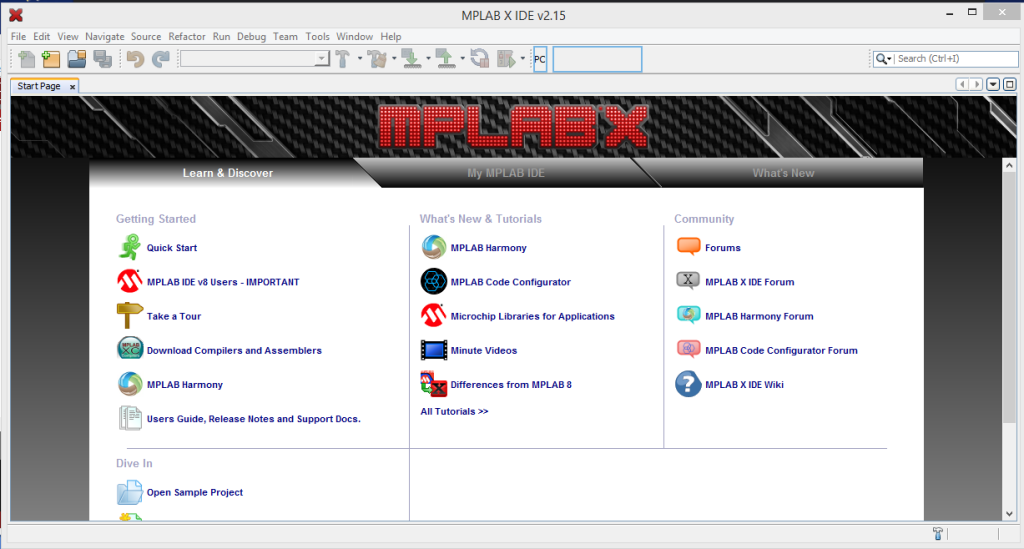The image size is (1024, 549).
Task: Click the vertical scrollbar up arrow
Action: coord(1009,166)
